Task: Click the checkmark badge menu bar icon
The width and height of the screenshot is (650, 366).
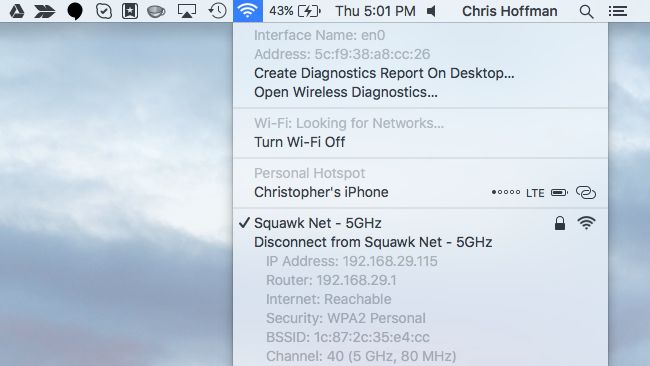Action: [x=104, y=11]
